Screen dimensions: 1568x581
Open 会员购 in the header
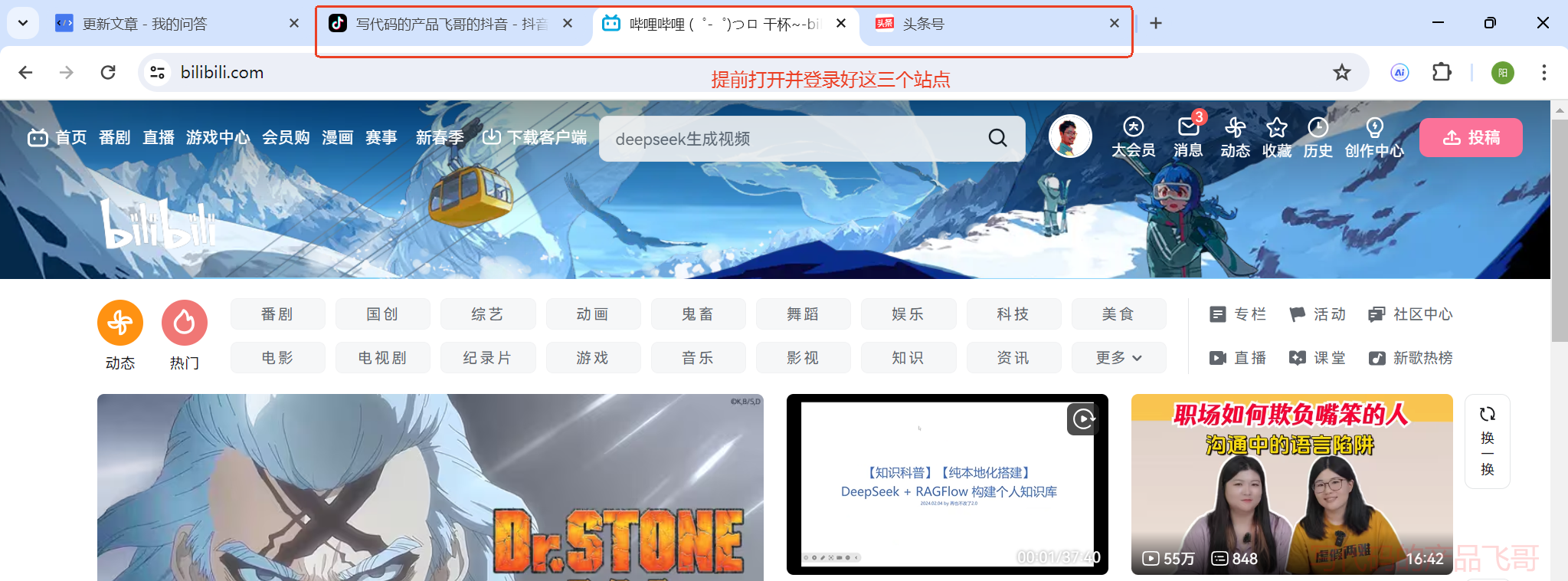click(286, 137)
